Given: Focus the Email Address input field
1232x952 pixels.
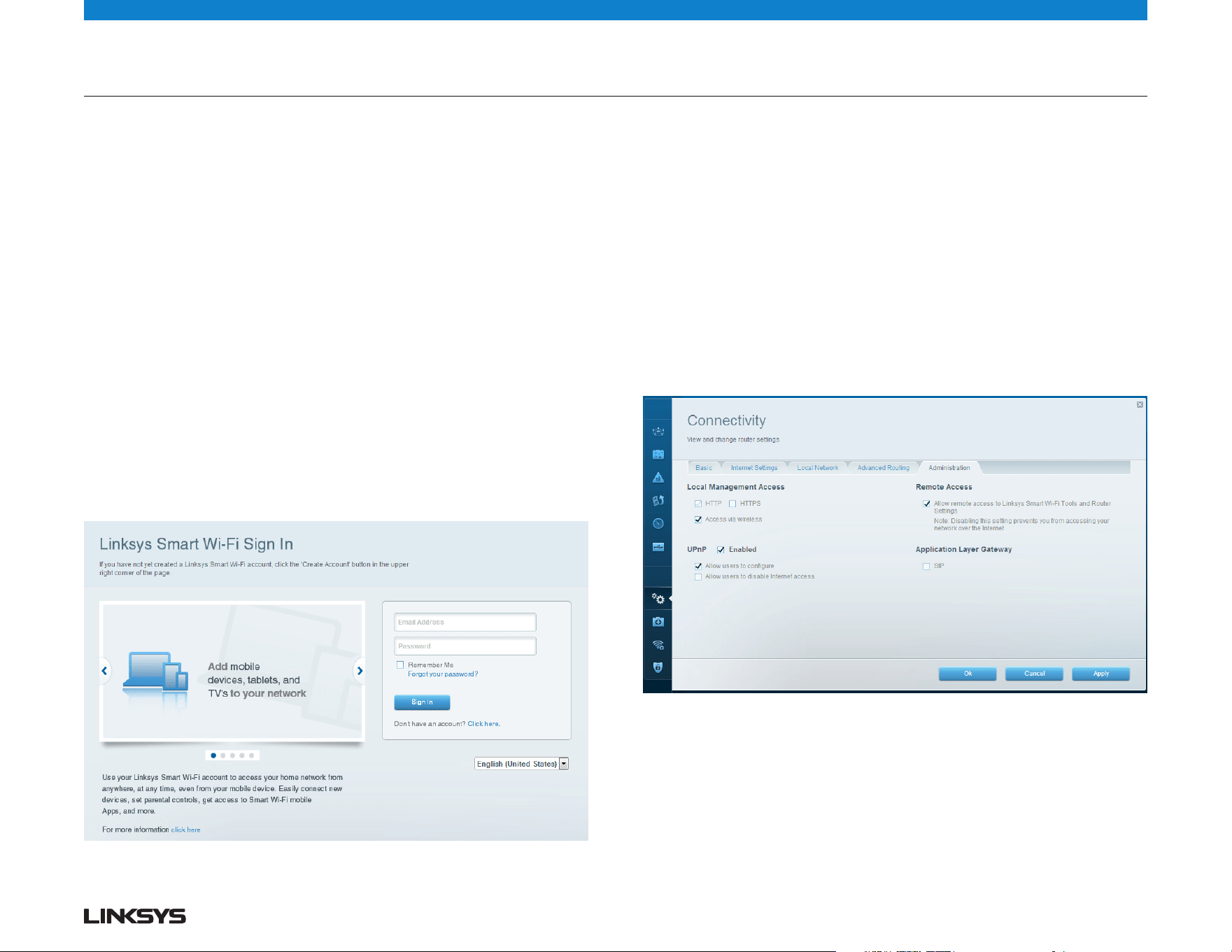Looking at the screenshot, I should (465, 622).
